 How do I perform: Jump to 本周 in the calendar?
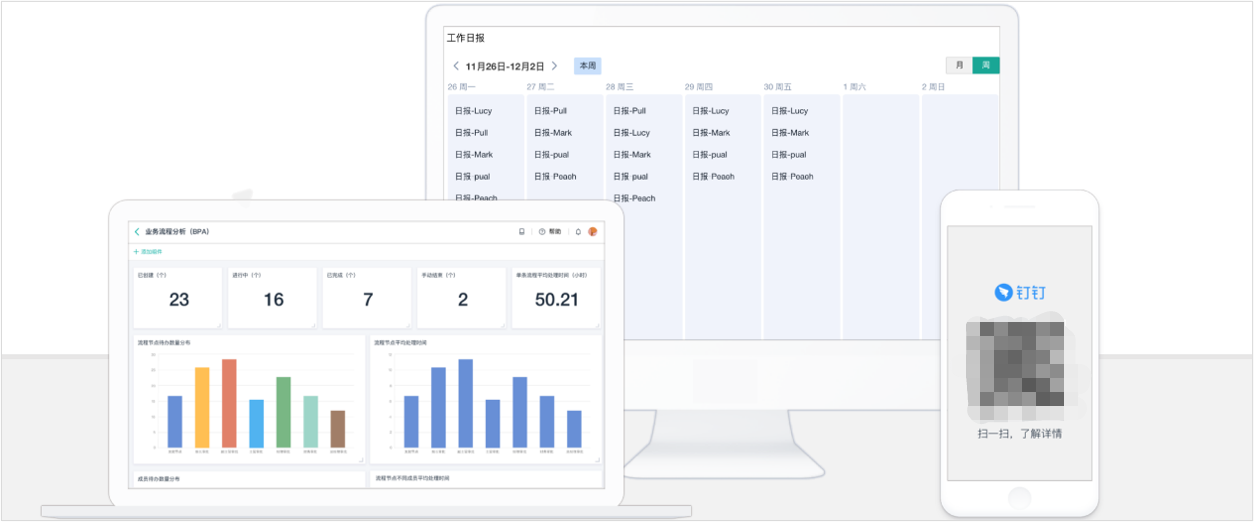(x=588, y=66)
